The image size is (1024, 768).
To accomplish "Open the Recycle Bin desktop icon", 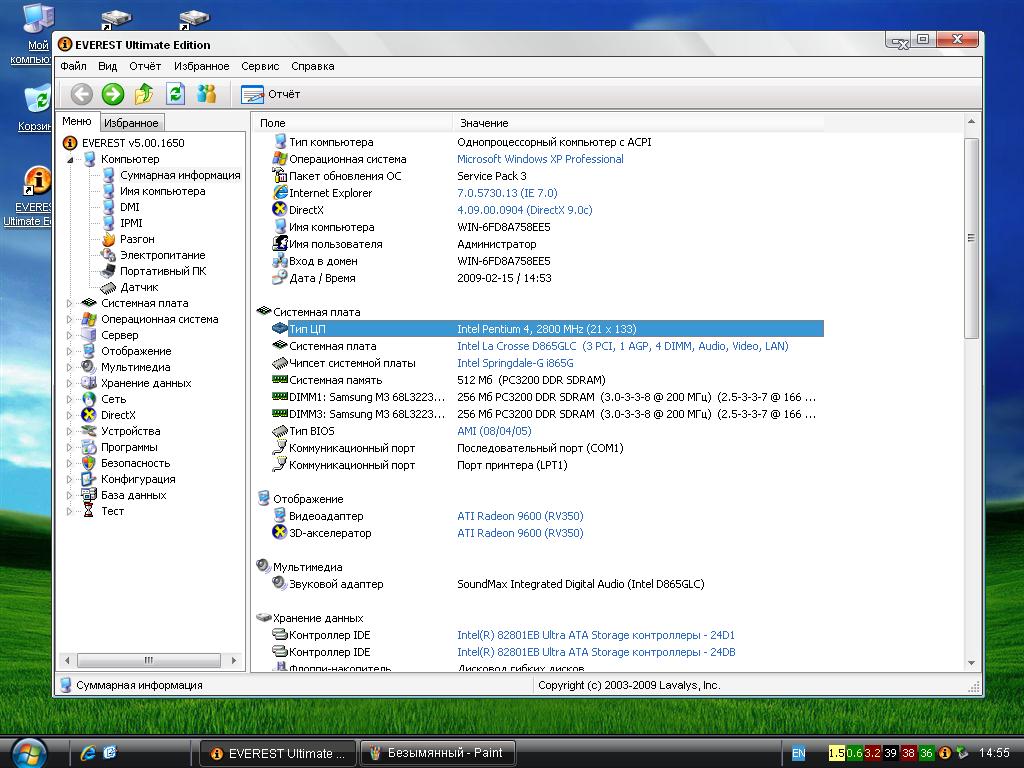I will [x=37, y=105].
